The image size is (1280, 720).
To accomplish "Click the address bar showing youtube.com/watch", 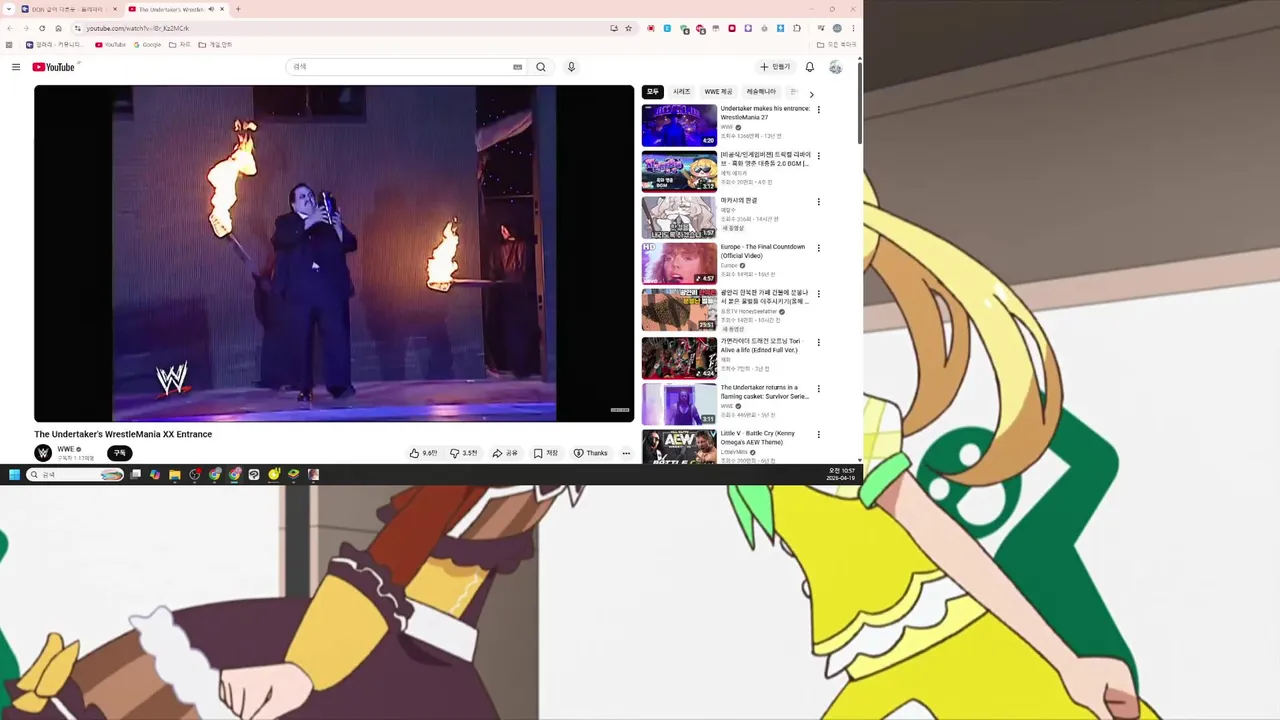I will 340,28.
